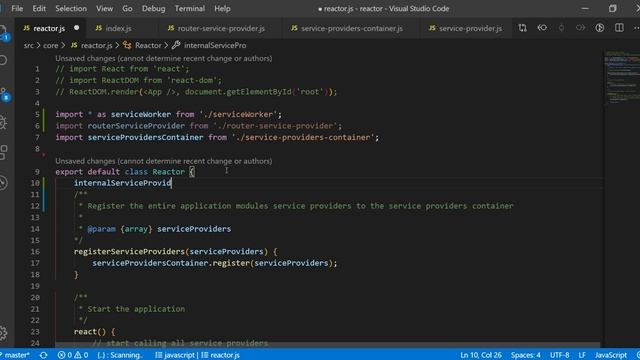Click the errors and warnings count

click(73, 355)
